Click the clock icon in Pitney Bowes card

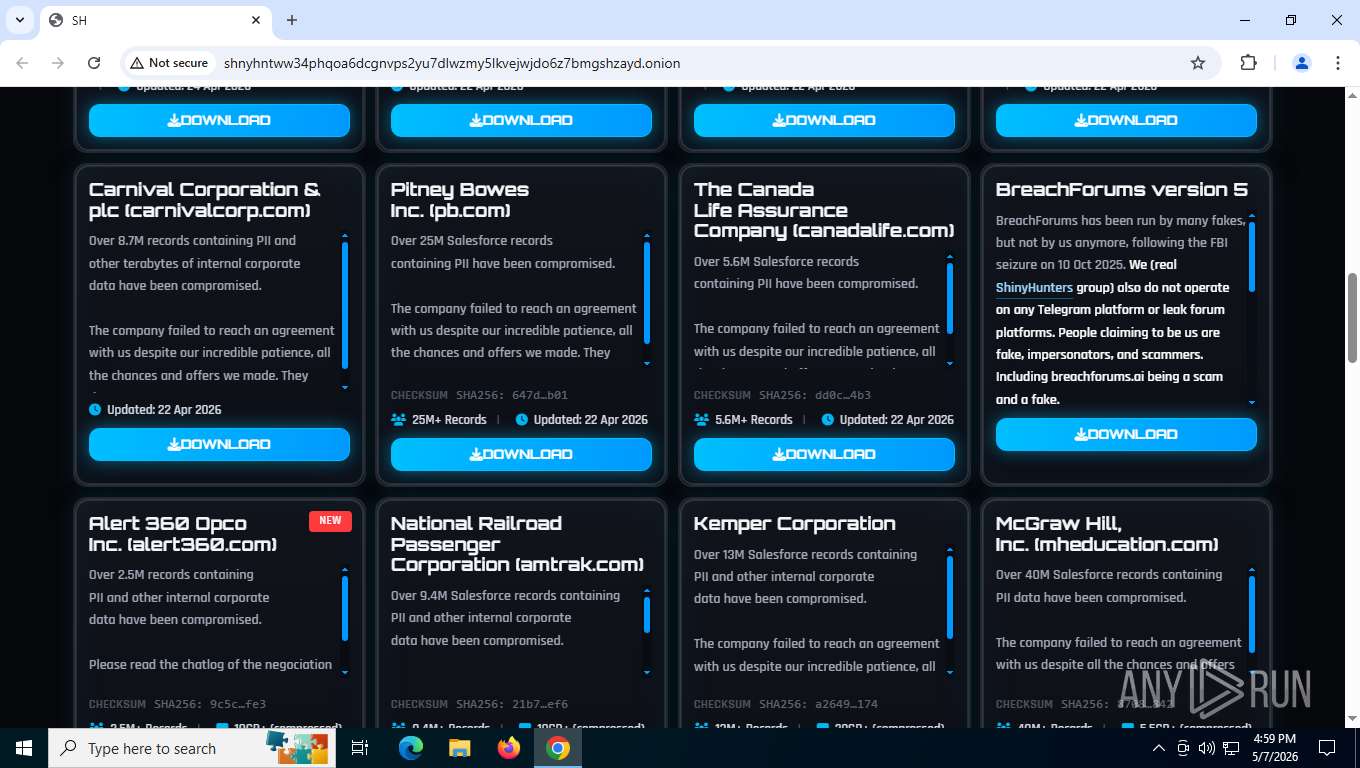[x=522, y=420]
